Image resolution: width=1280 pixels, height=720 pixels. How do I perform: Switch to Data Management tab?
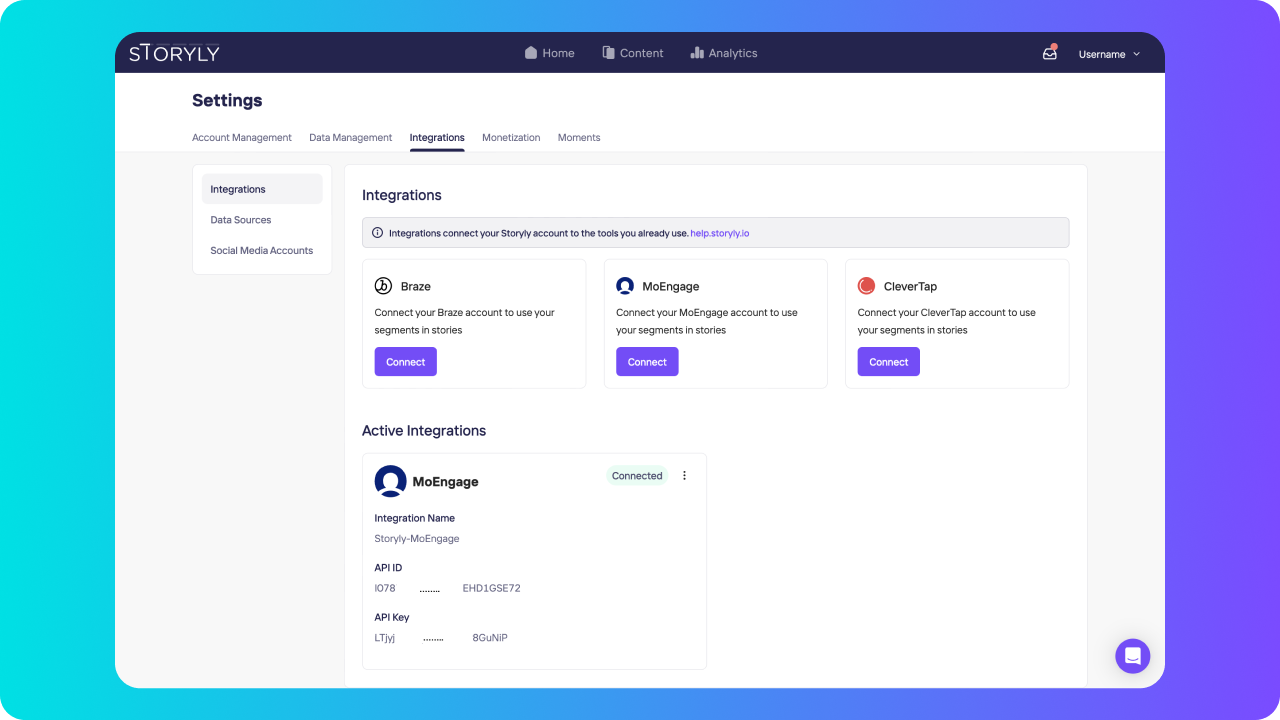click(351, 138)
